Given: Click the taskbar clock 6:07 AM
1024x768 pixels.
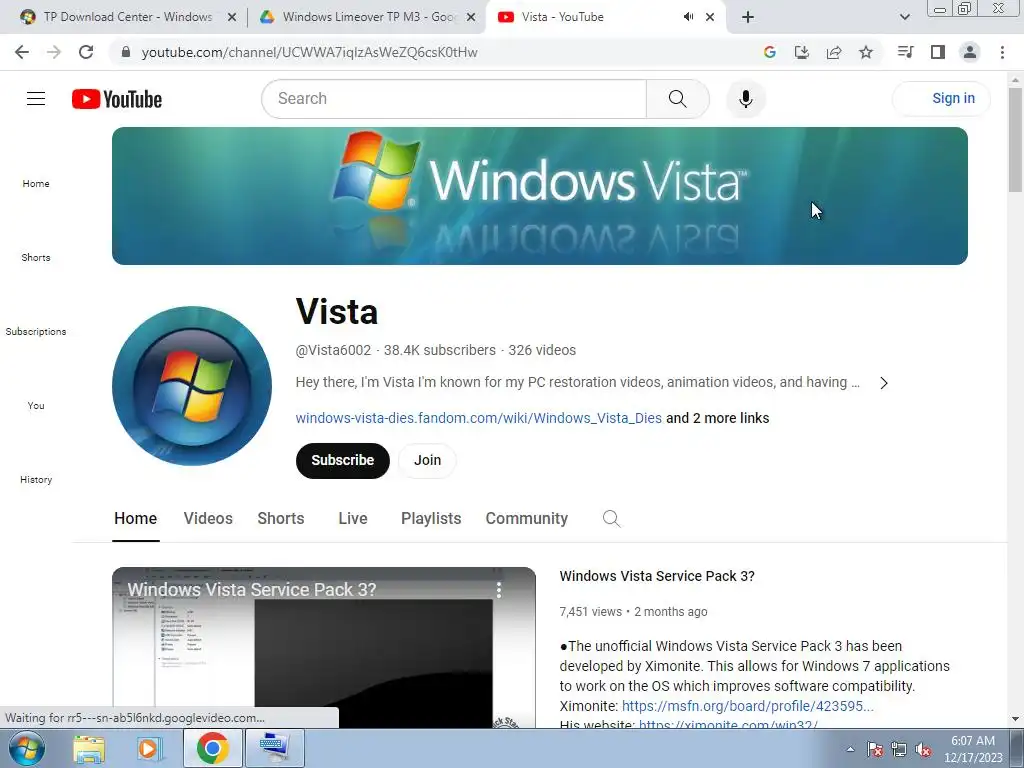Looking at the screenshot, I should tap(973, 748).
